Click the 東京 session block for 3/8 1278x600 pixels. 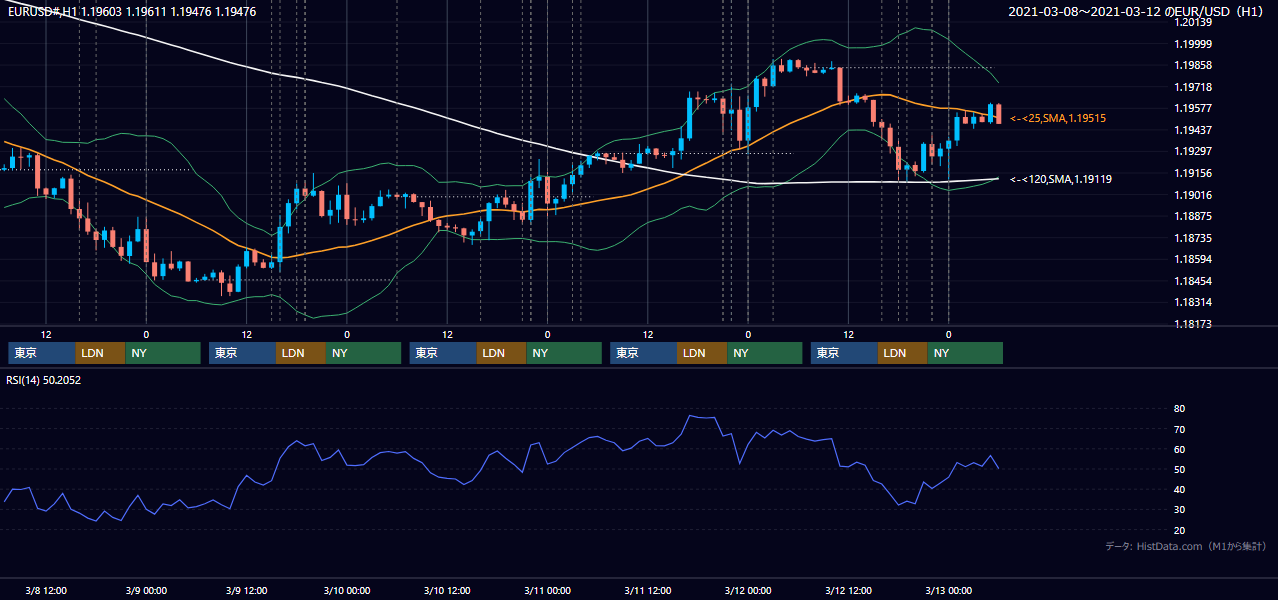click(42, 353)
